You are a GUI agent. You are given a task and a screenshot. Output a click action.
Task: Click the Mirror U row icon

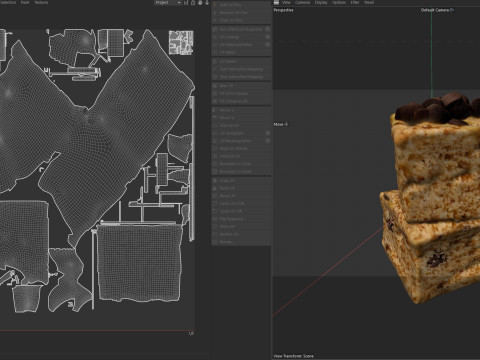click(215, 110)
